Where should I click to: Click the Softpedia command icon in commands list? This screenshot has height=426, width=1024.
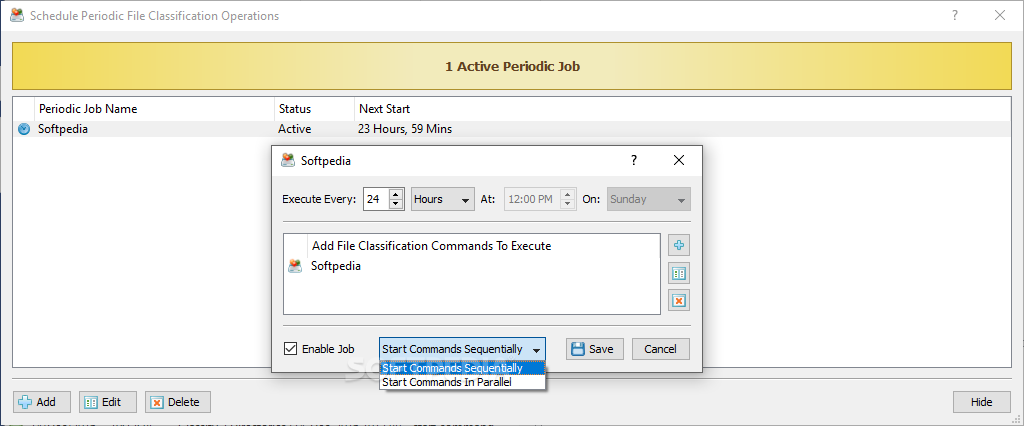pyautogui.click(x=295, y=266)
